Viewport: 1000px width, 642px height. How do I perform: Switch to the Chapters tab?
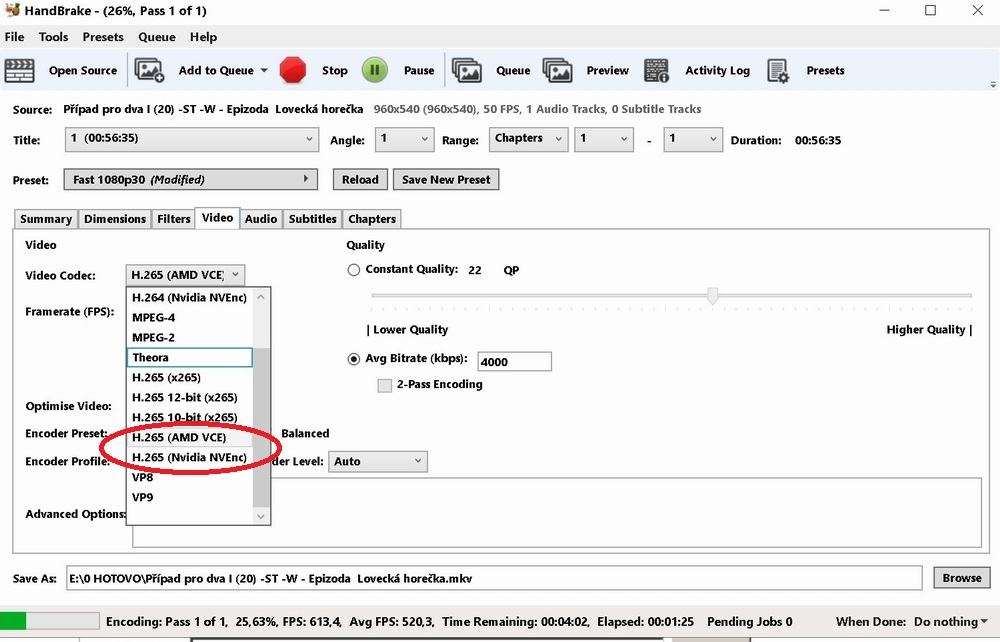pyautogui.click(x=372, y=219)
